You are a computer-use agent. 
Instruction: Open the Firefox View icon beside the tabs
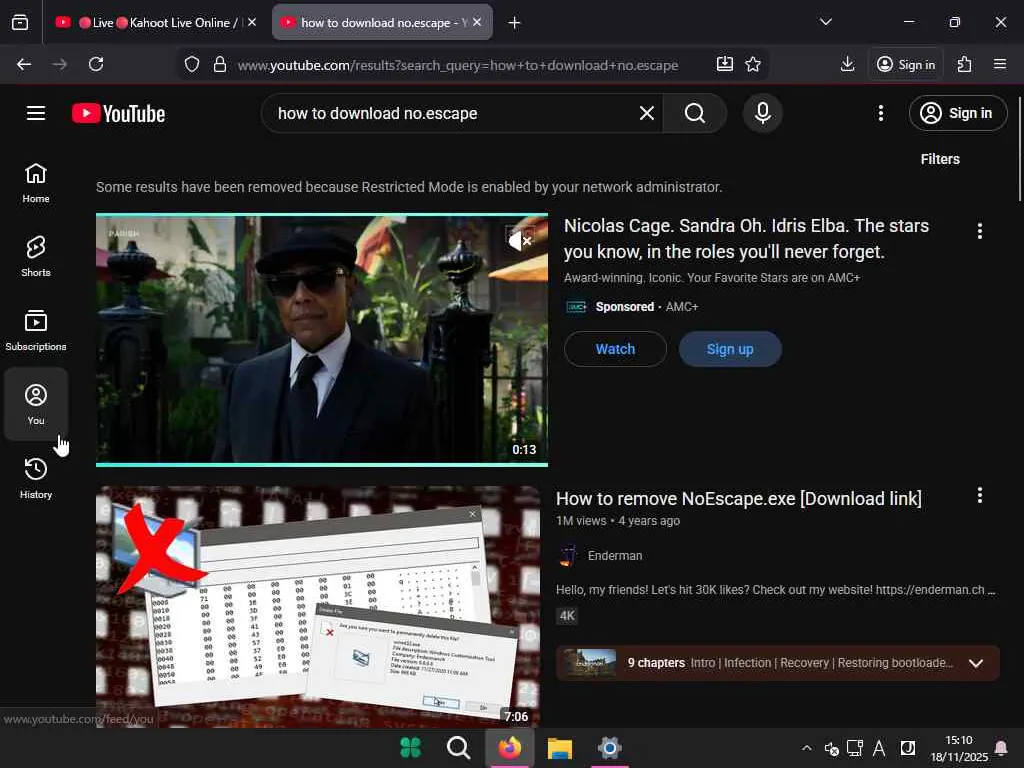[20, 22]
